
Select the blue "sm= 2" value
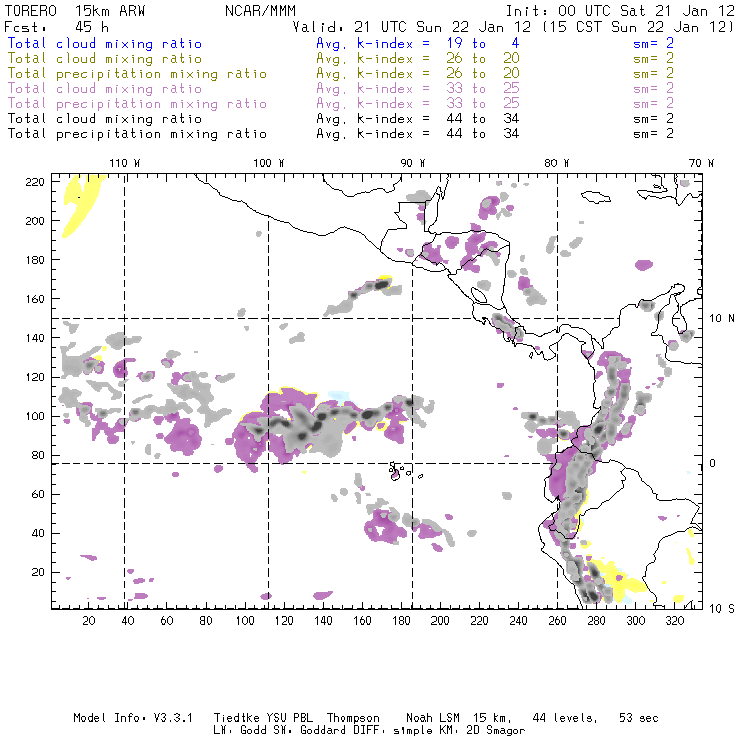[653, 43]
